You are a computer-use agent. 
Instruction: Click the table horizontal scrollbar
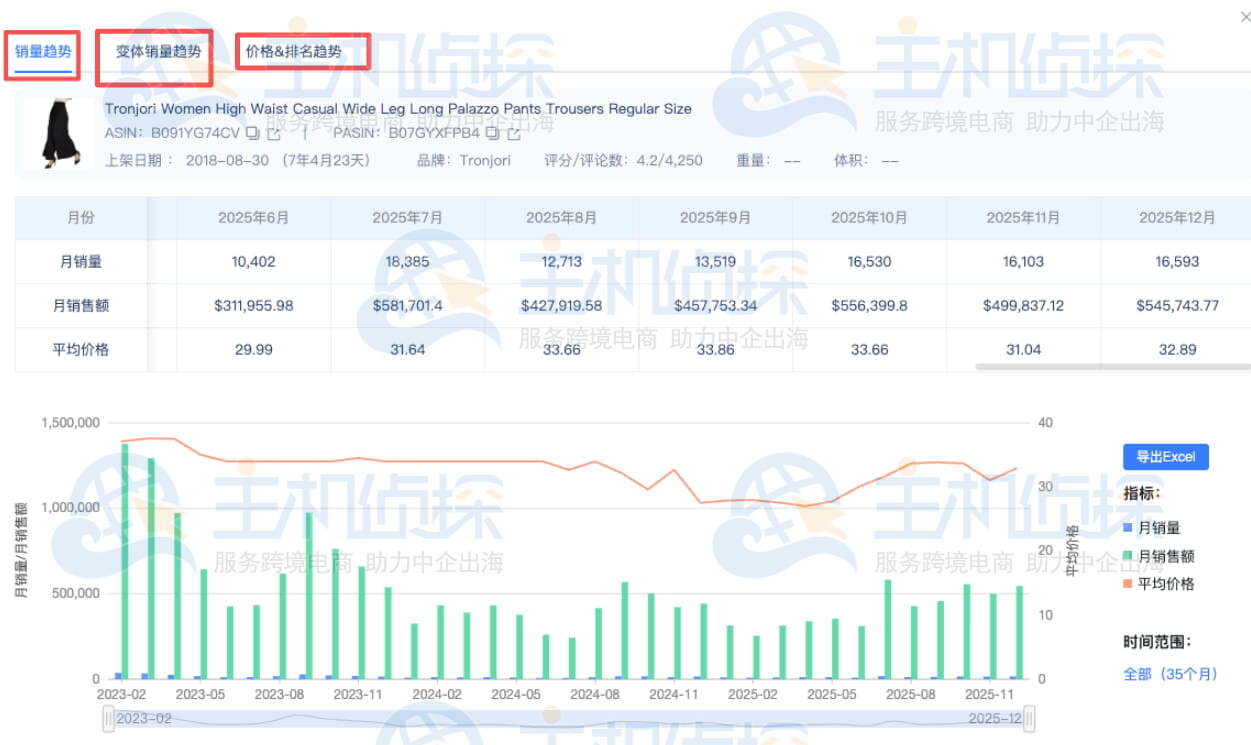tap(1112, 367)
